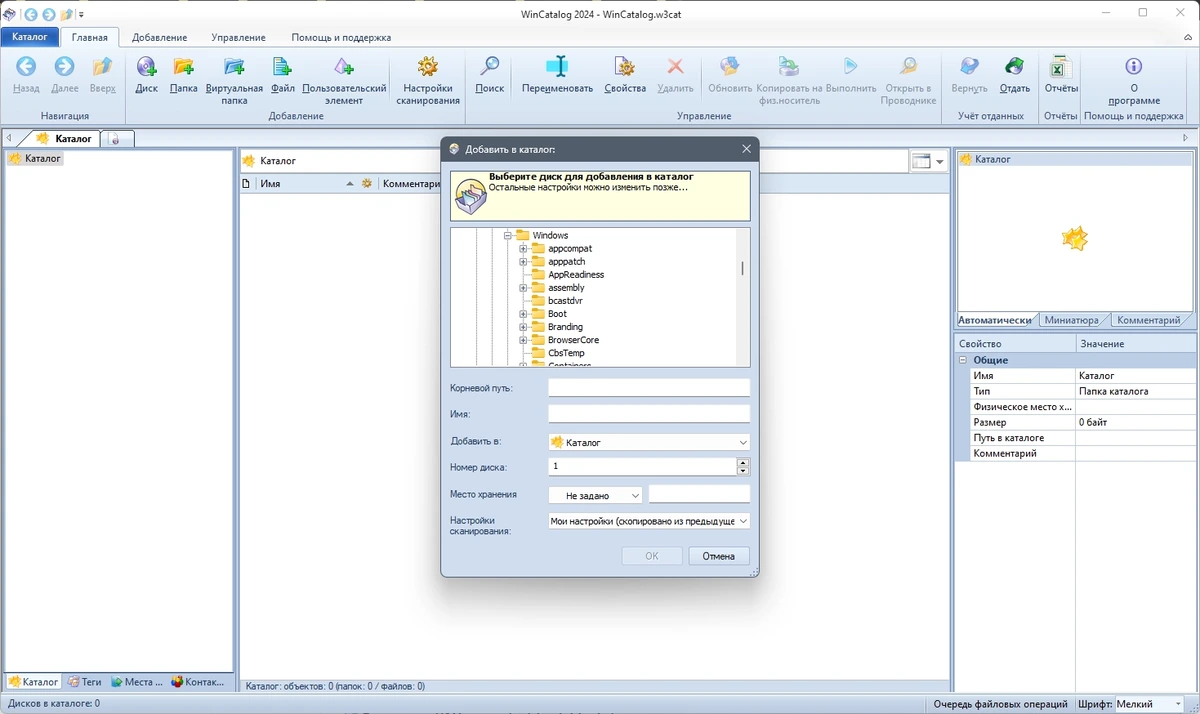Click the OK button in the dialog

pos(652,556)
